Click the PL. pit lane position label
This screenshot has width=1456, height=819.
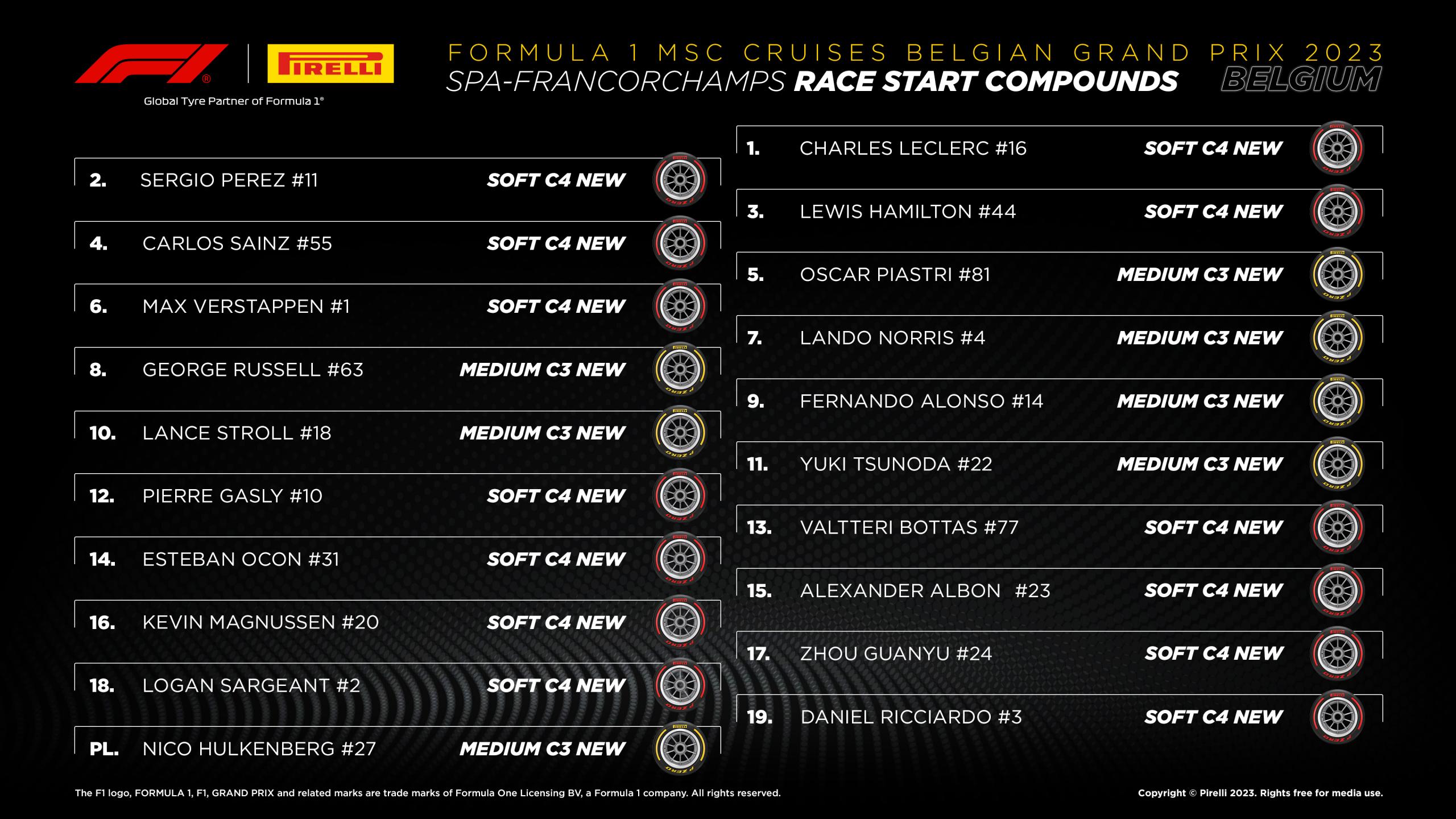(x=104, y=749)
